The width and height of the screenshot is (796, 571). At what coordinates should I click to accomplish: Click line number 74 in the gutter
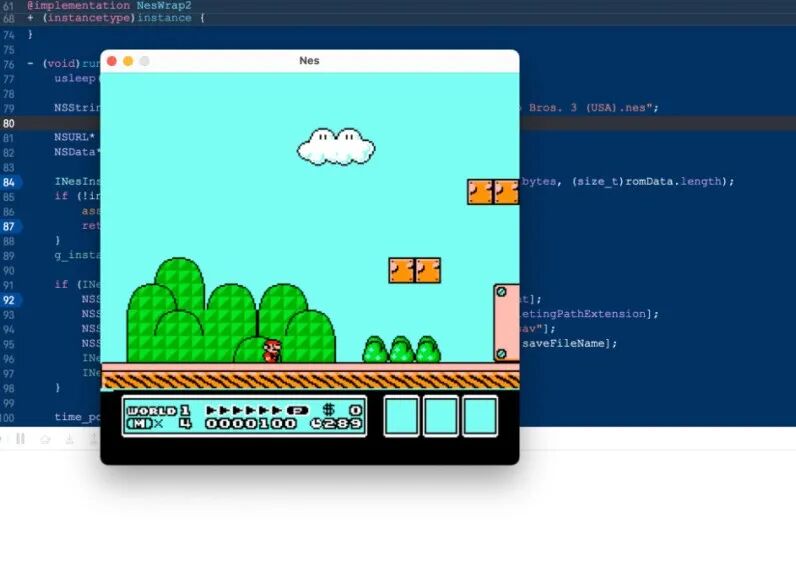[x=9, y=35]
